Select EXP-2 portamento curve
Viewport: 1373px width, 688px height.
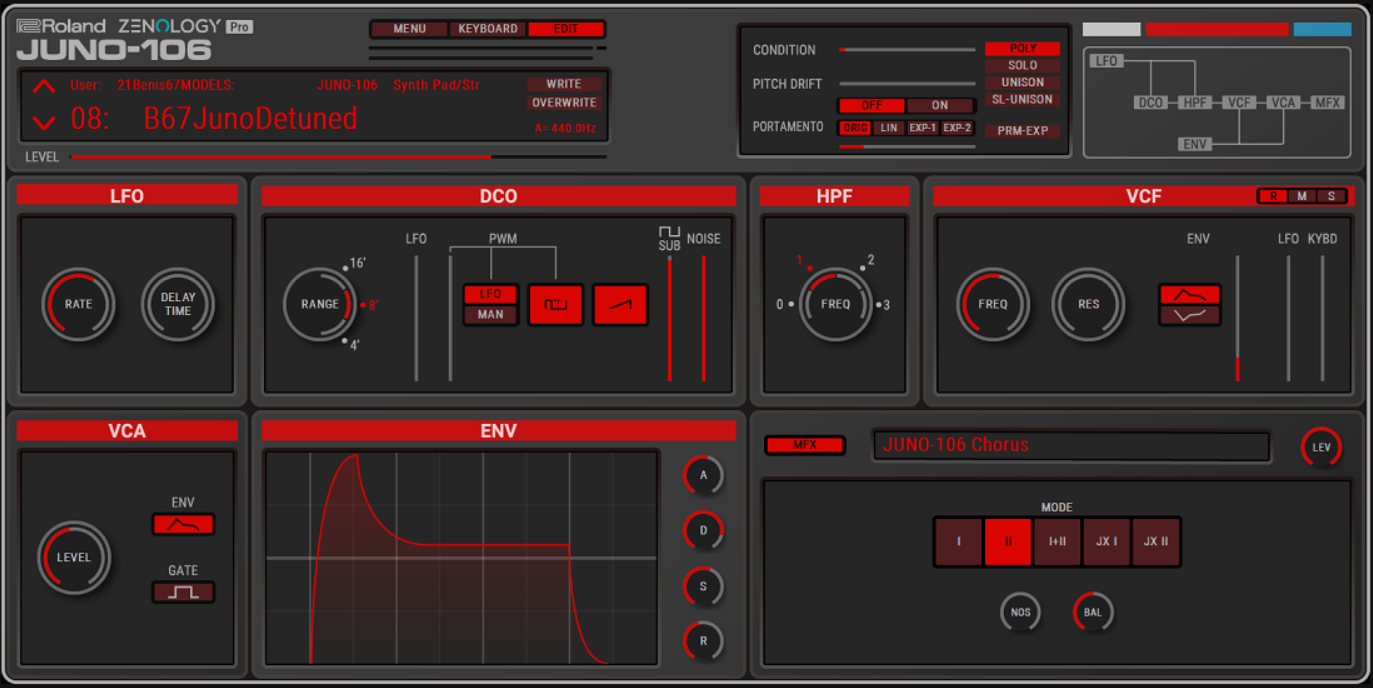pos(957,128)
